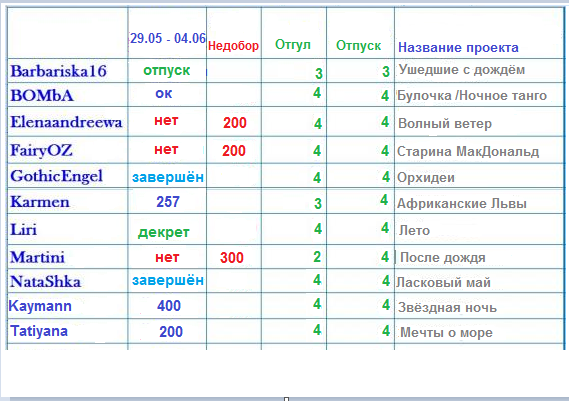Click the Отгул value '3' for Barbariska16

click(319, 74)
